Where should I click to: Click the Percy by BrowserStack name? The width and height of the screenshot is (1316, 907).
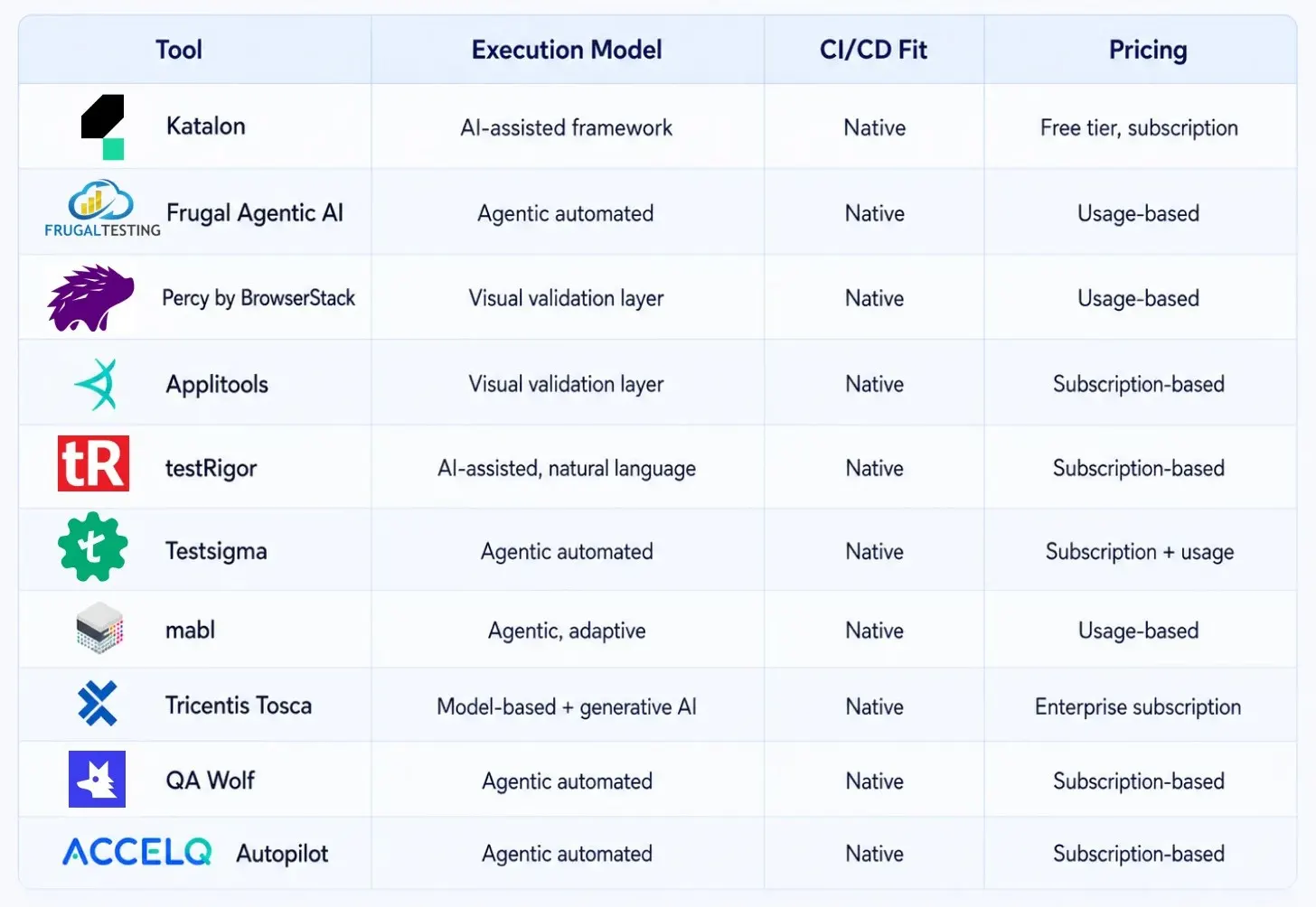point(258,298)
